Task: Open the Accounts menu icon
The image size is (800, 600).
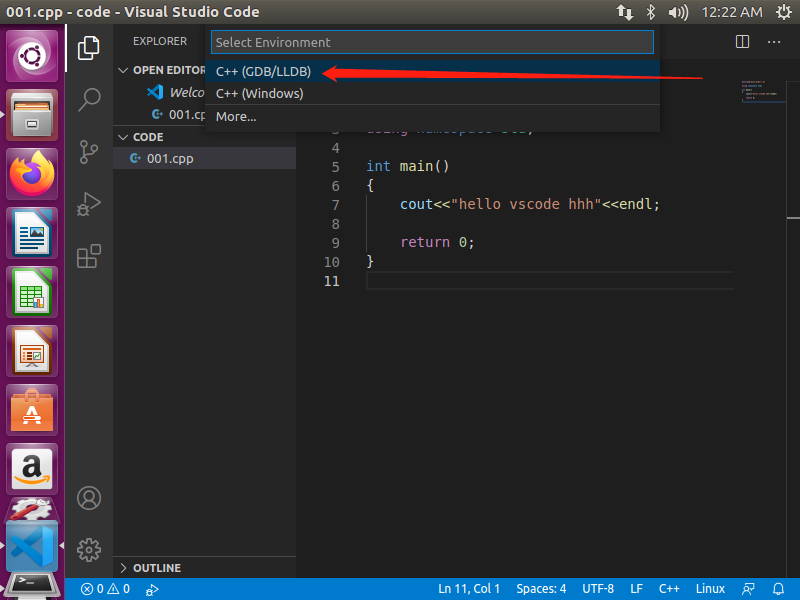Action: 89,498
